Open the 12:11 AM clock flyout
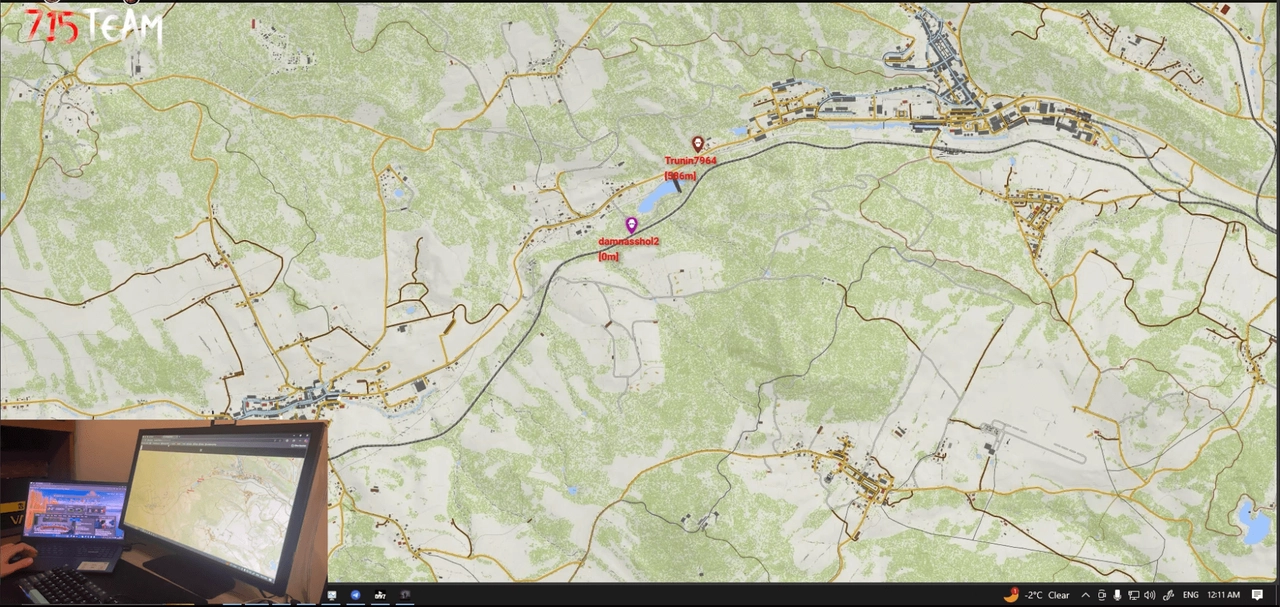 click(1224, 595)
